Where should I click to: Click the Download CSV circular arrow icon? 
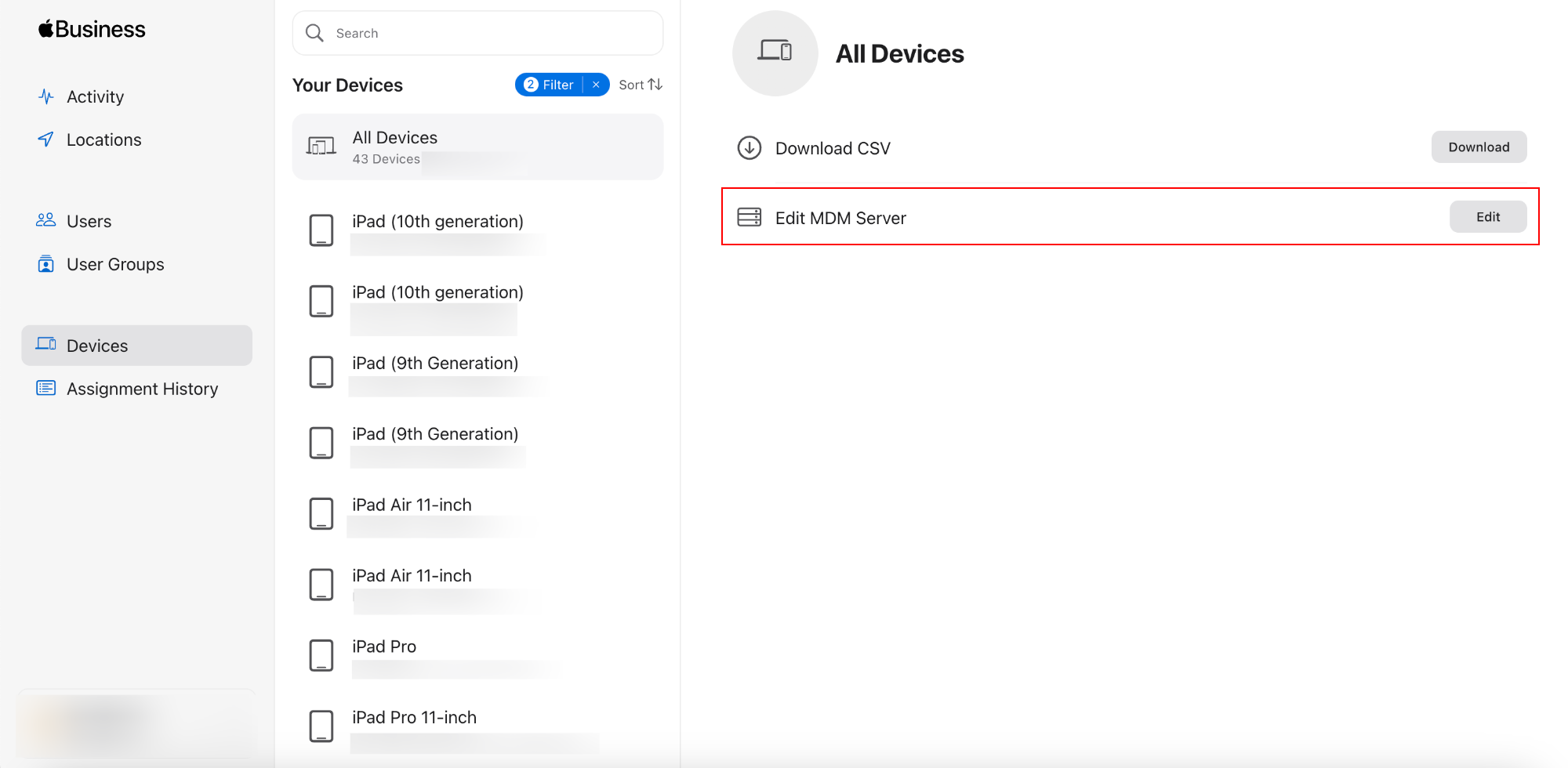(x=749, y=148)
